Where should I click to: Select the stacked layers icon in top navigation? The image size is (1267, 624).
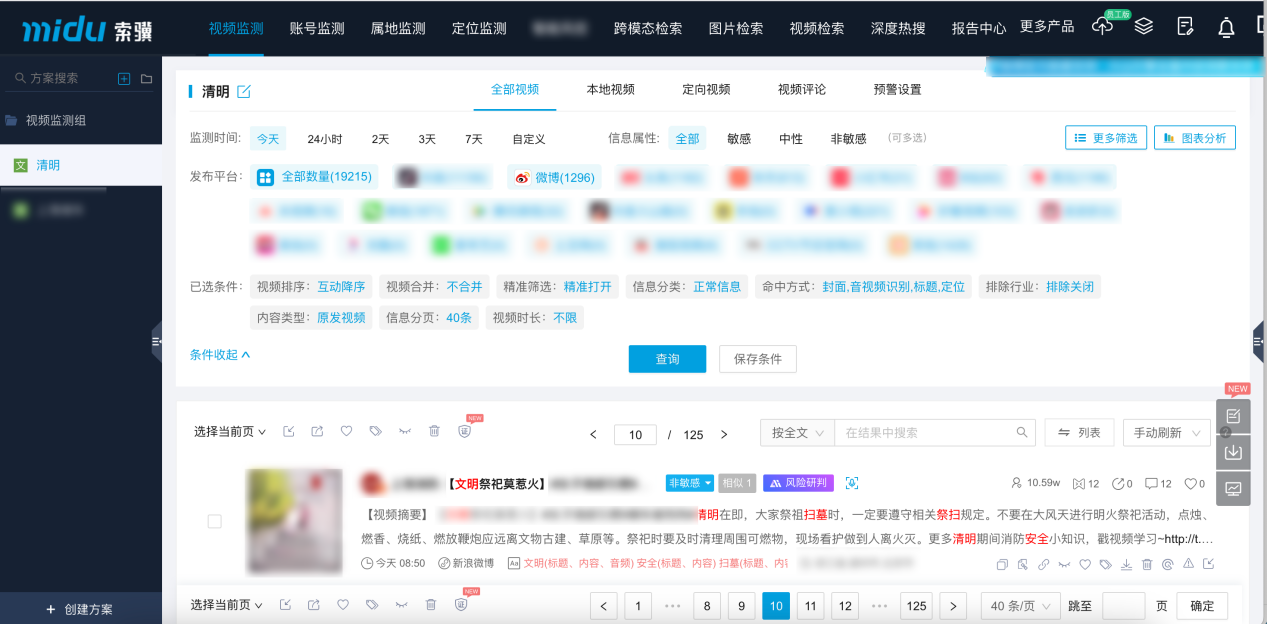tap(1143, 26)
